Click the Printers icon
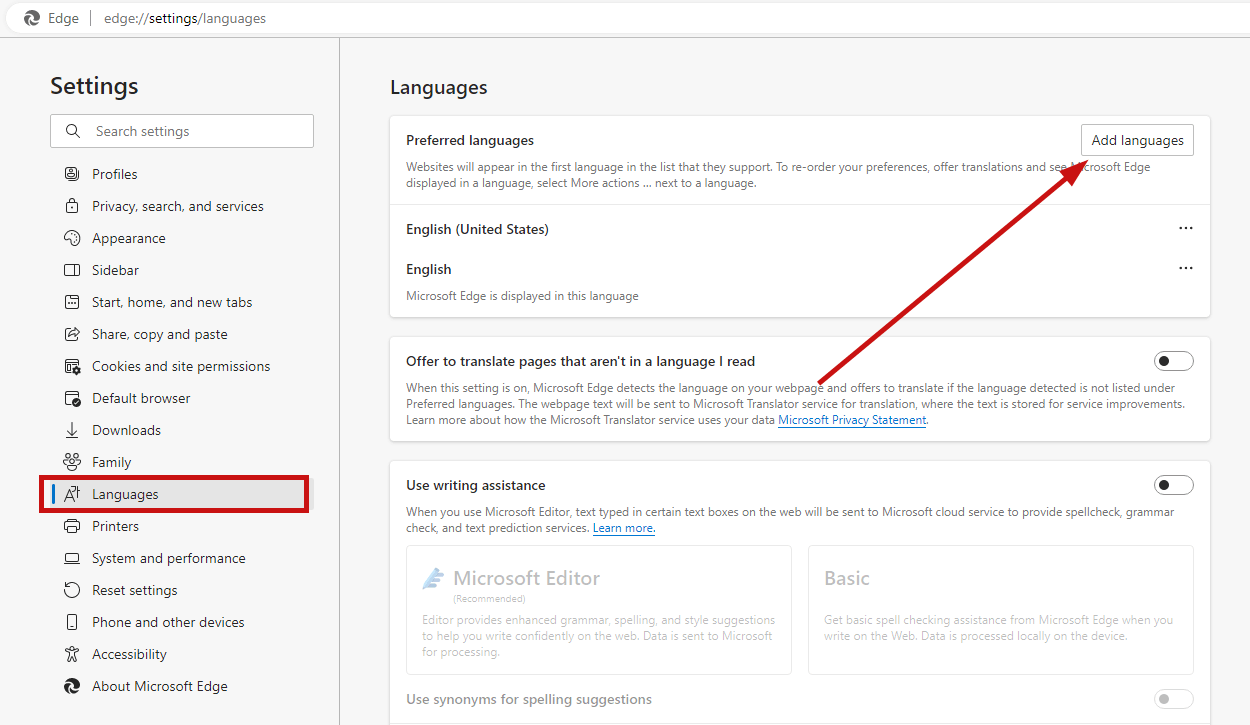This screenshot has height=725, width=1250. tap(72, 526)
